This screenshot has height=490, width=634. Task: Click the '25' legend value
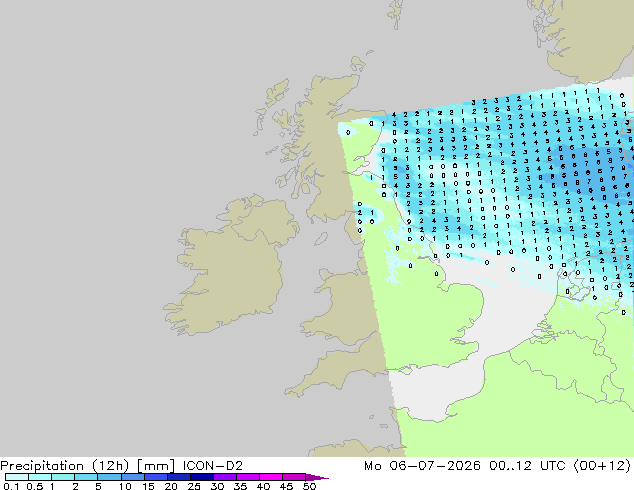pyautogui.click(x=194, y=486)
